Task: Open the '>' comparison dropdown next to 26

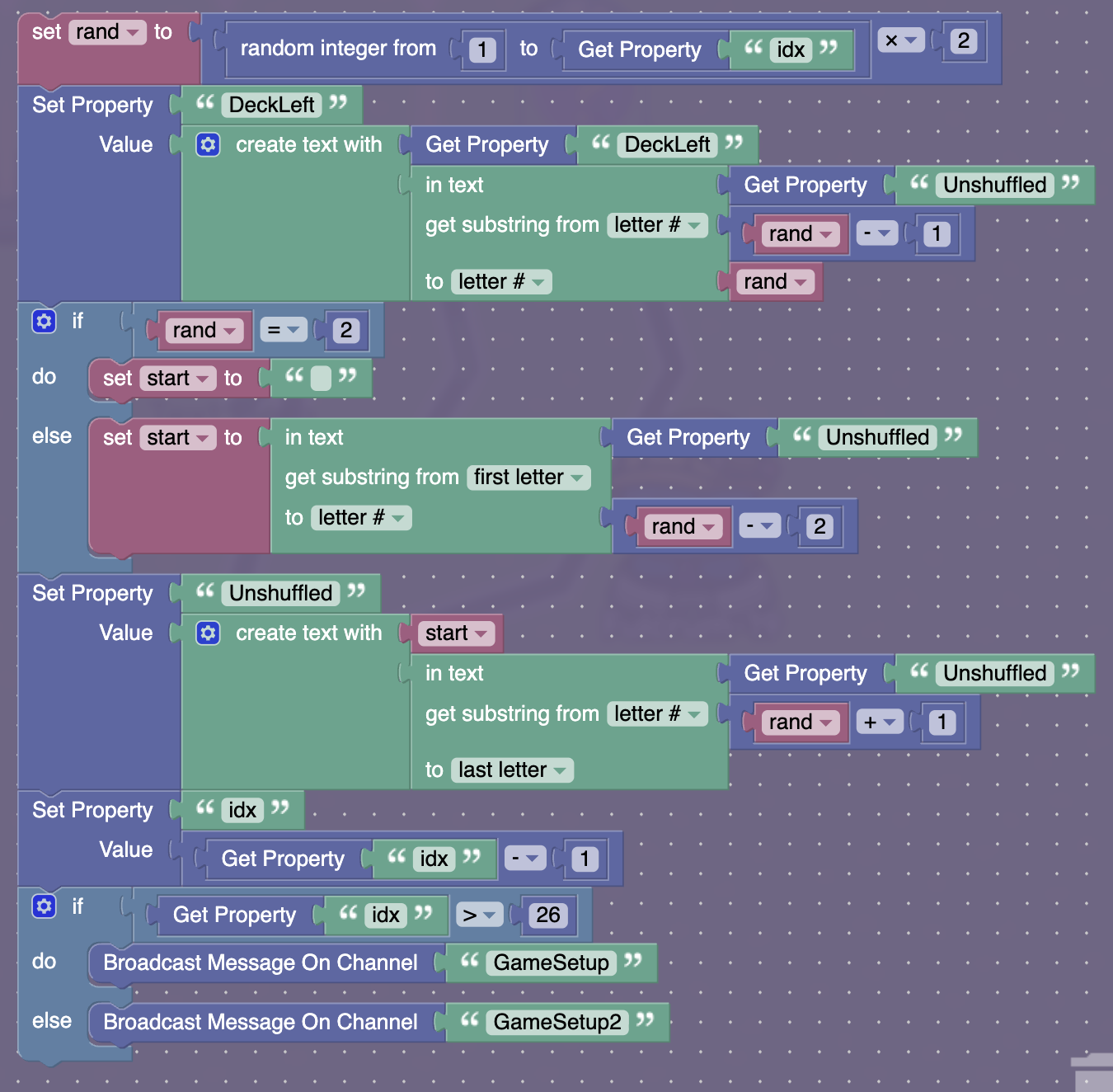Action: [x=478, y=915]
